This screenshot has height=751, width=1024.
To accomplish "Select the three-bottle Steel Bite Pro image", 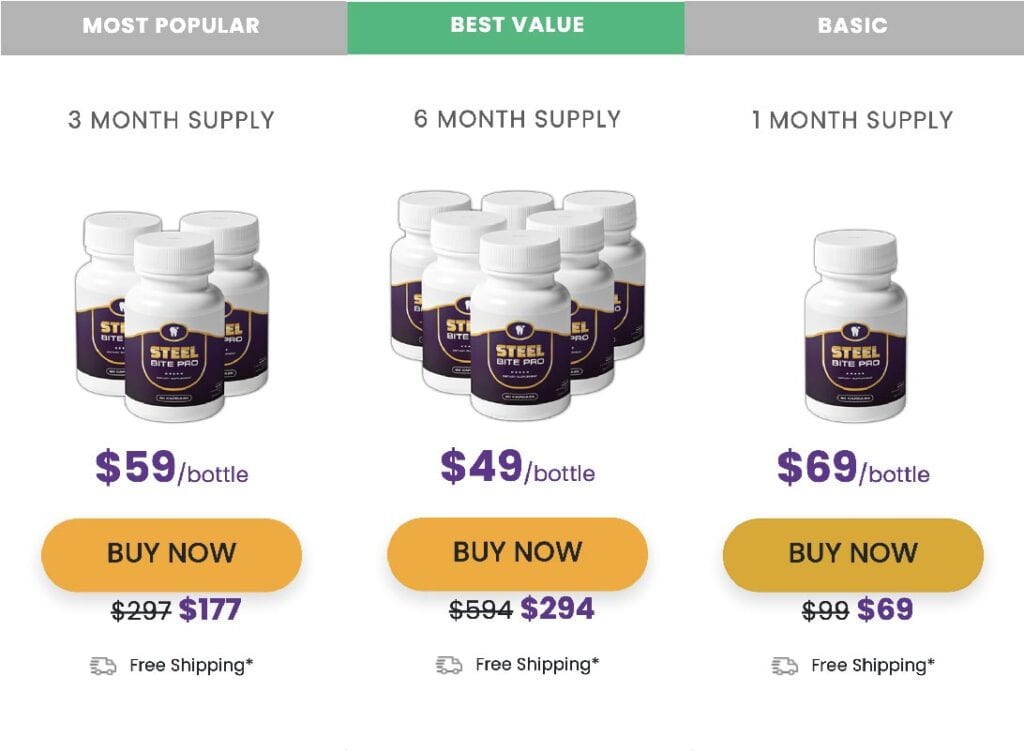I will 172,315.
